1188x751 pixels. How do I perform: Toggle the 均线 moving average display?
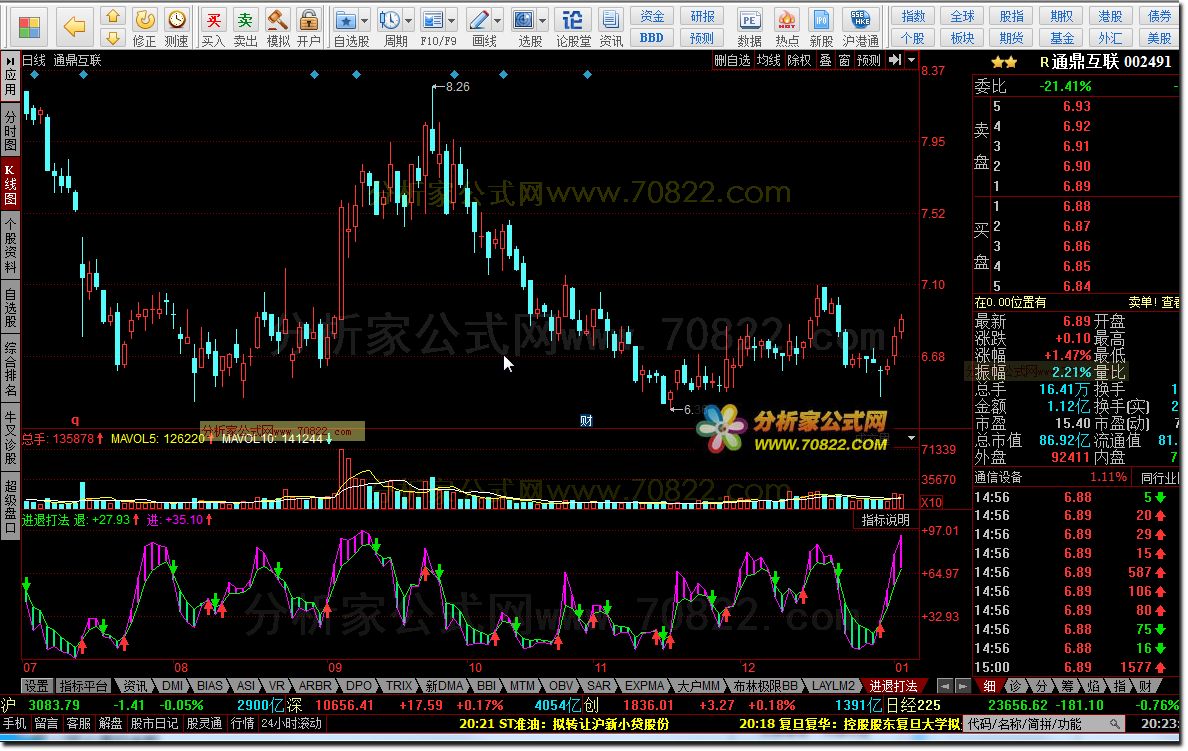pos(768,60)
